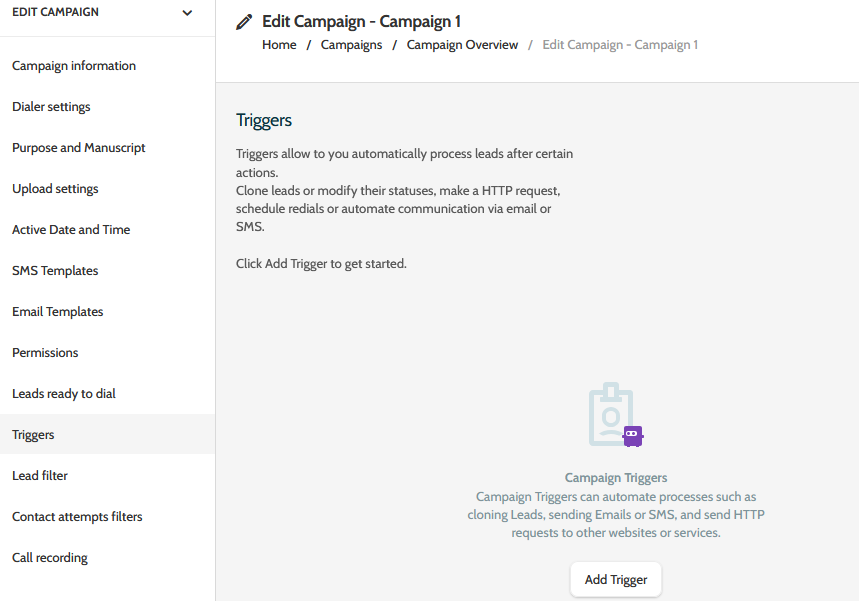Image resolution: width=859 pixels, height=601 pixels.
Task: Open Campaigns from the breadcrumb trail
Action: click(x=351, y=44)
